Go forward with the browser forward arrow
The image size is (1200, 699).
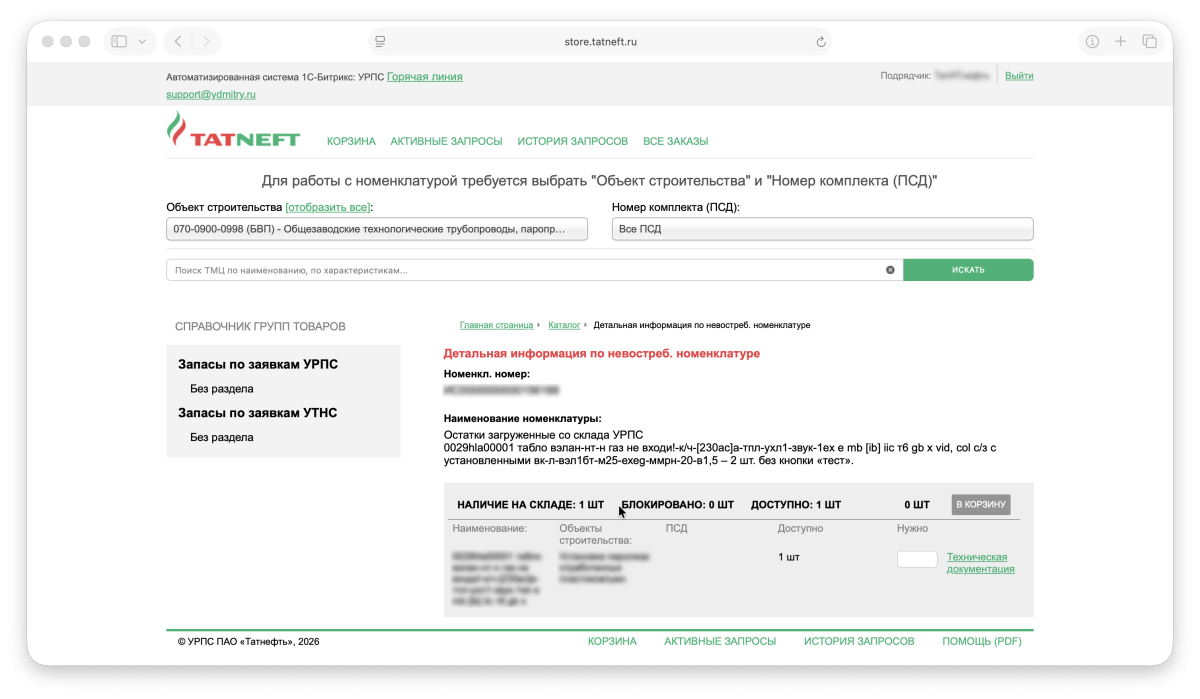tap(206, 42)
